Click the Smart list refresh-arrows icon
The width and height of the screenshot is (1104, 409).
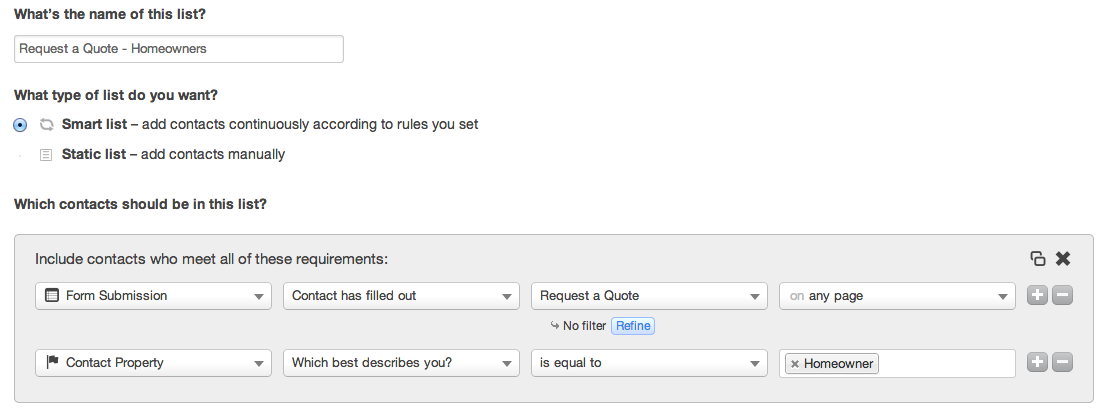45,125
